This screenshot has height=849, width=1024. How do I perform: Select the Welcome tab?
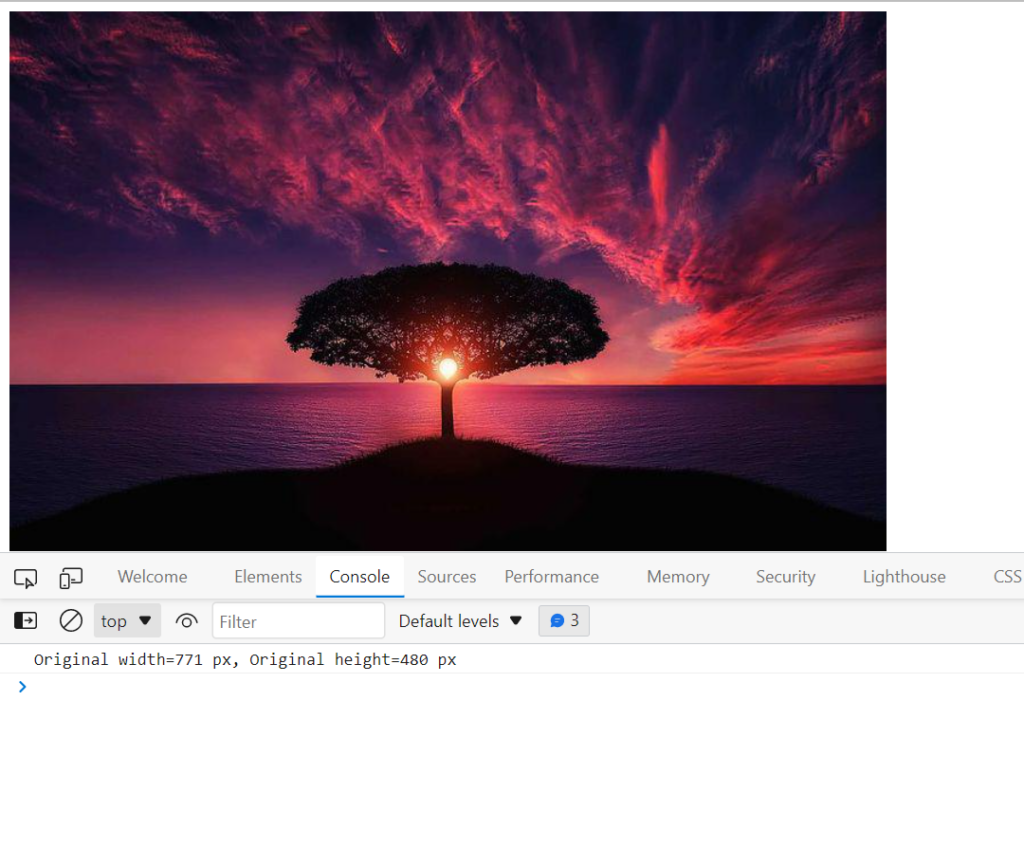point(152,576)
